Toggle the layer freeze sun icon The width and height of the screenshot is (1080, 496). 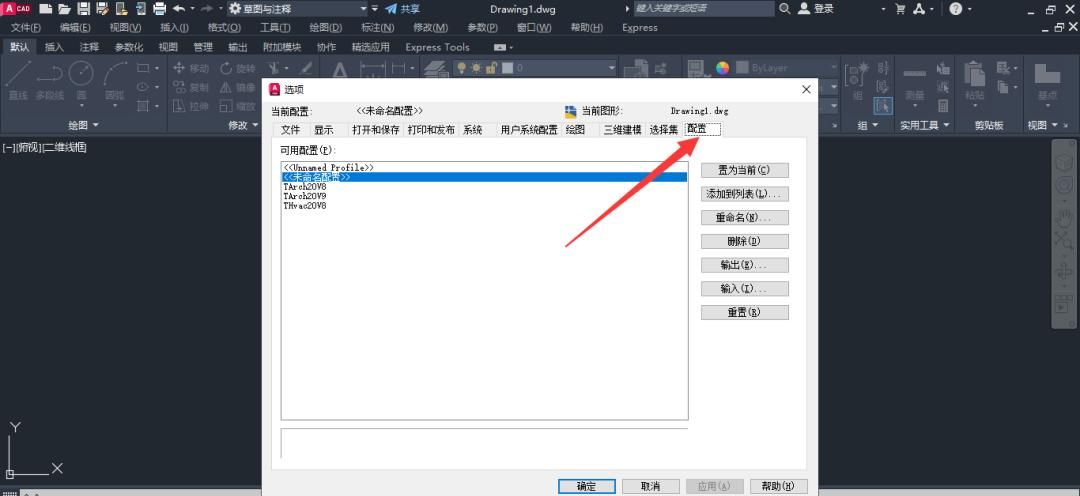(x=477, y=68)
